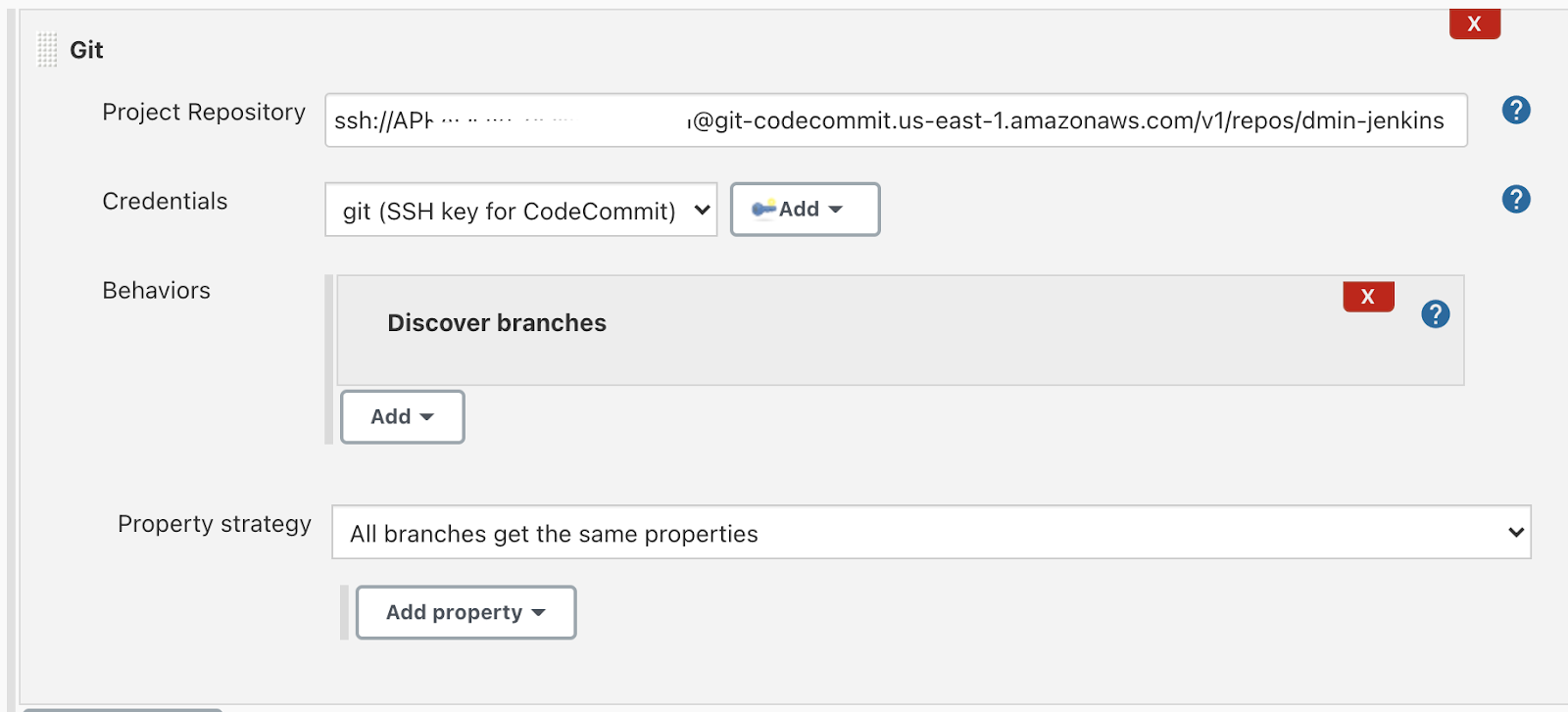Image resolution: width=1568 pixels, height=712 pixels.
Task: Click the horizontal scrollbar at the bottom
Action: [x=122, y=709]
